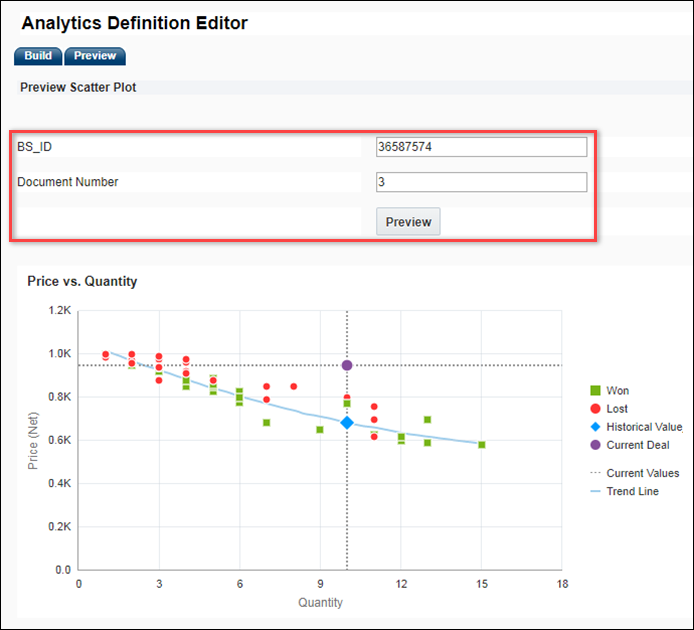The image size is (694, 630).
Task: Click the red Lost legend circle
Action: [x=594, y=409]
